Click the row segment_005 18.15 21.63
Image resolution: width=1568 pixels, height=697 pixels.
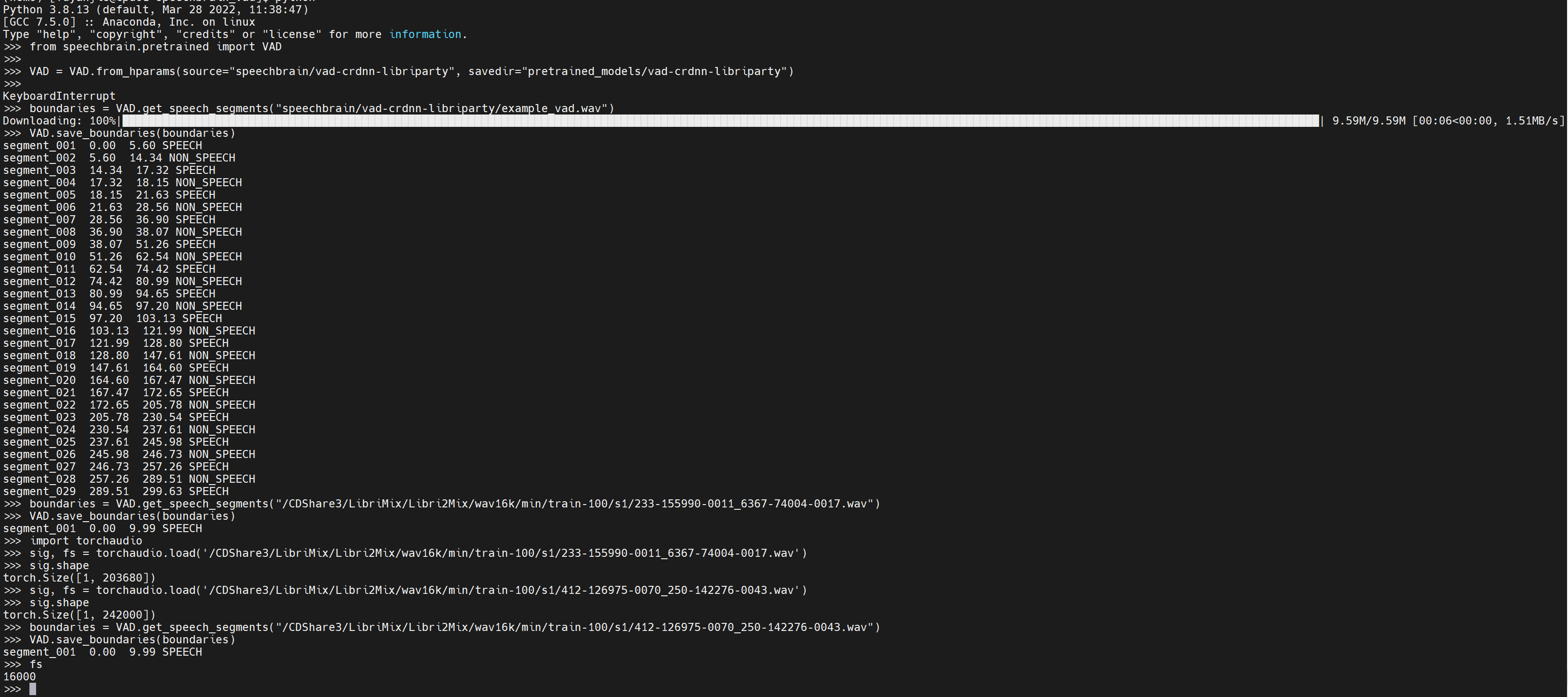pos(109,195)
